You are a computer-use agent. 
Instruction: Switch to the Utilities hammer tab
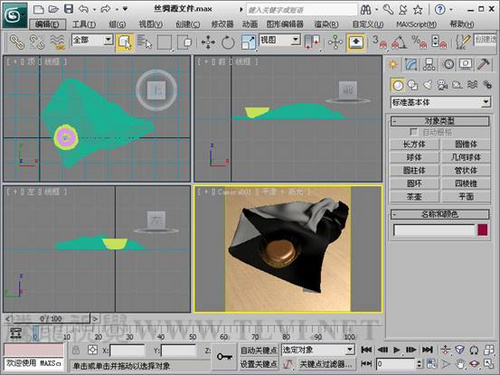(x=483, y=64)
